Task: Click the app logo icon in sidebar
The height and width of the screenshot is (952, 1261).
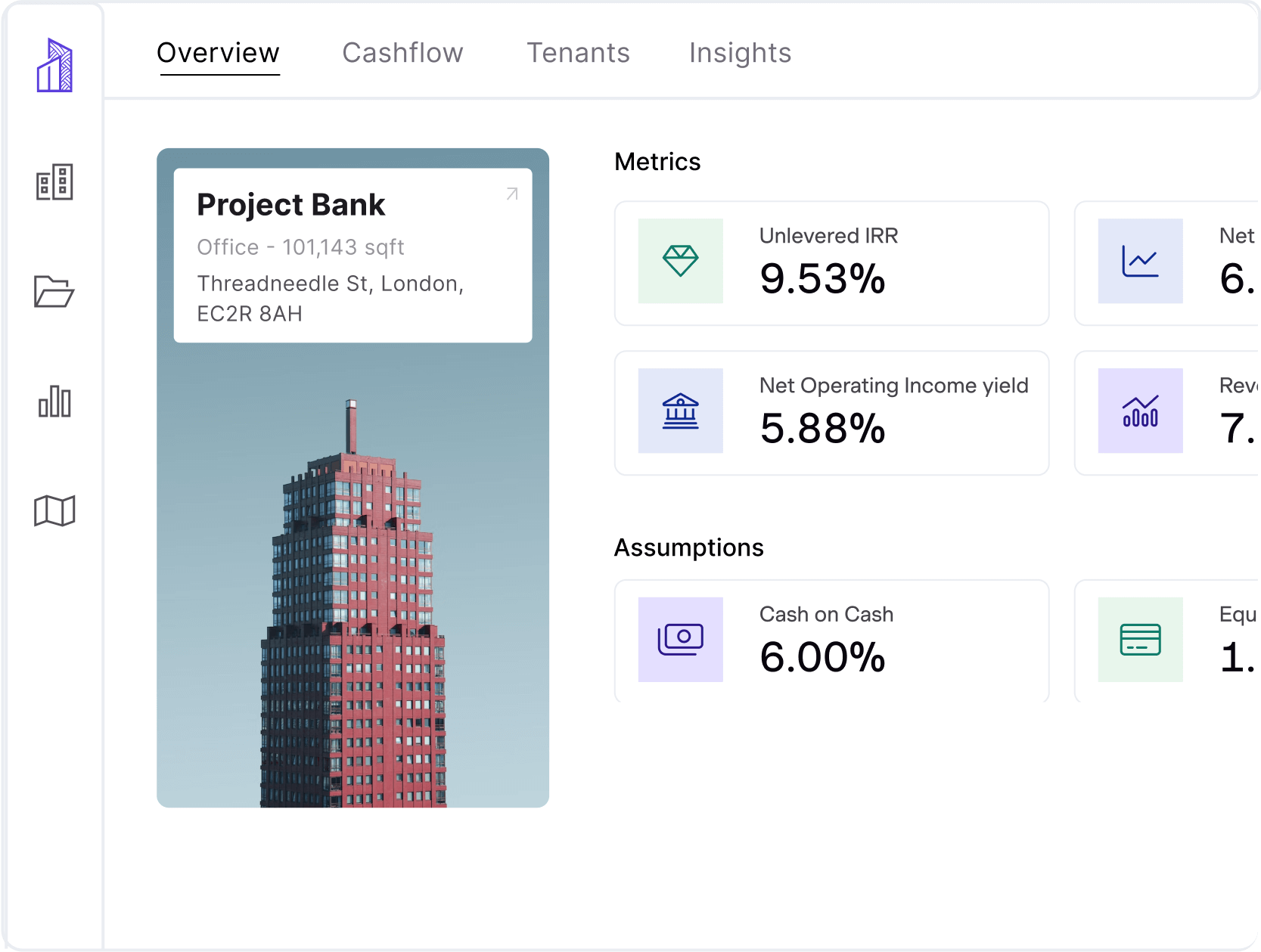Action: pos(56,65)
